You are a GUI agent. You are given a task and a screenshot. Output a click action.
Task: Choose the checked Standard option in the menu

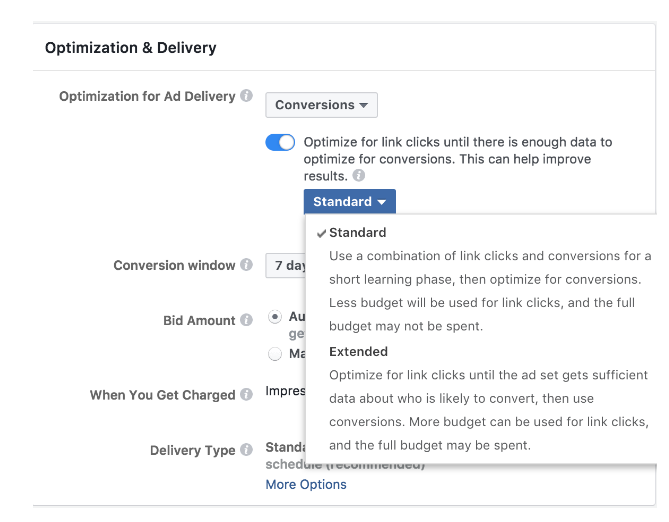click(x=357, y=233)
